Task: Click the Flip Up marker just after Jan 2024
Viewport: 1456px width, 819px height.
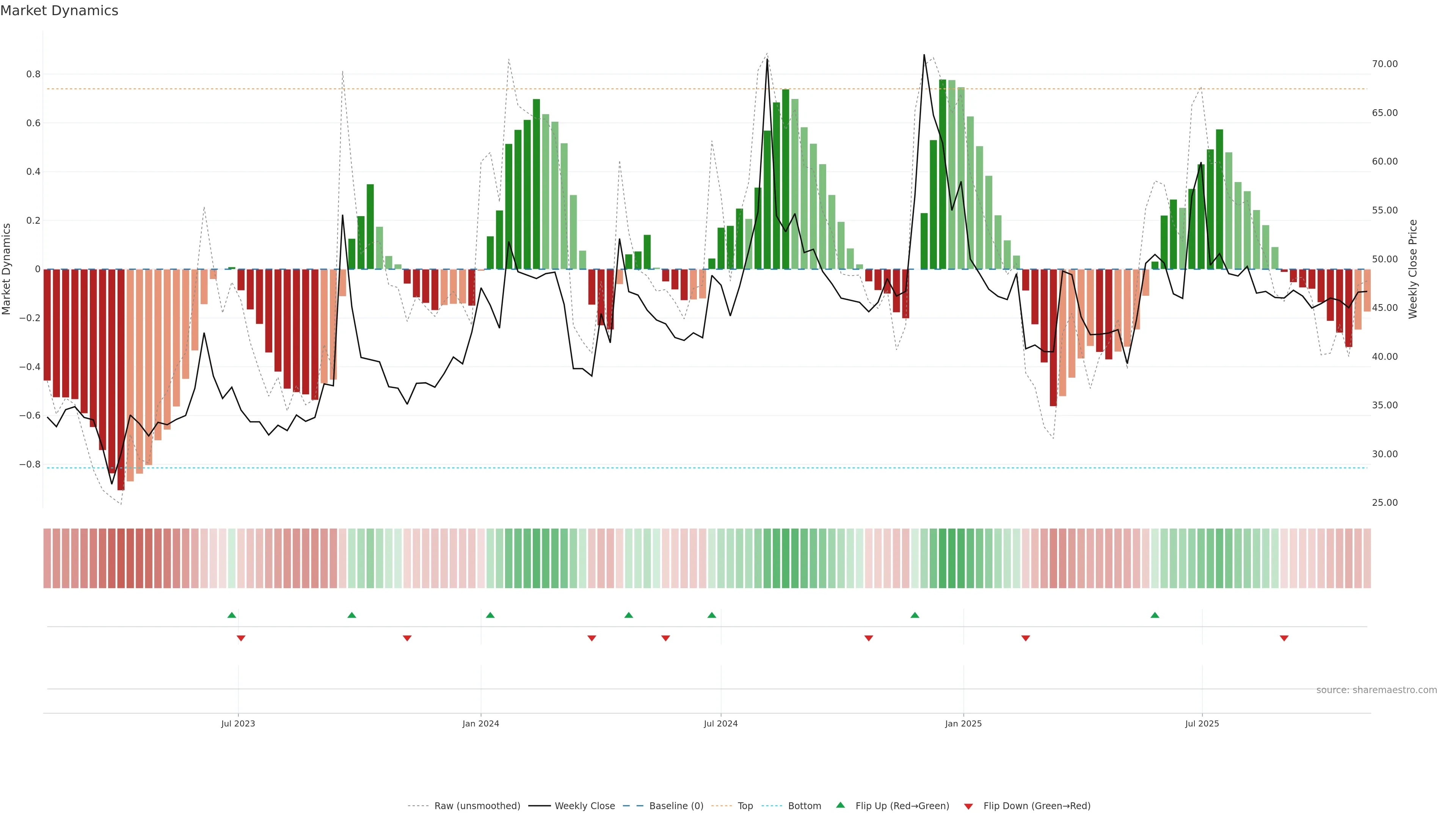Action: pos(490,615)
